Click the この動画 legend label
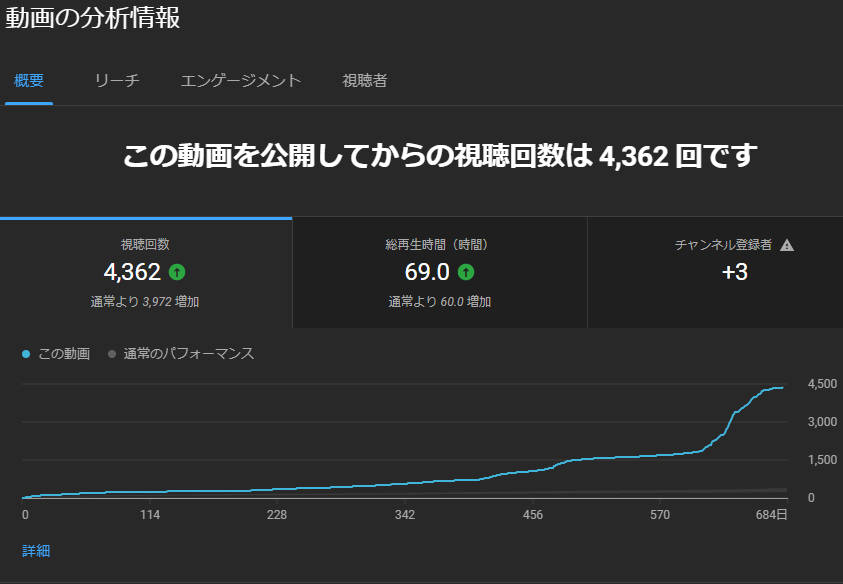 pyautogui.click(x=63, y=354)
